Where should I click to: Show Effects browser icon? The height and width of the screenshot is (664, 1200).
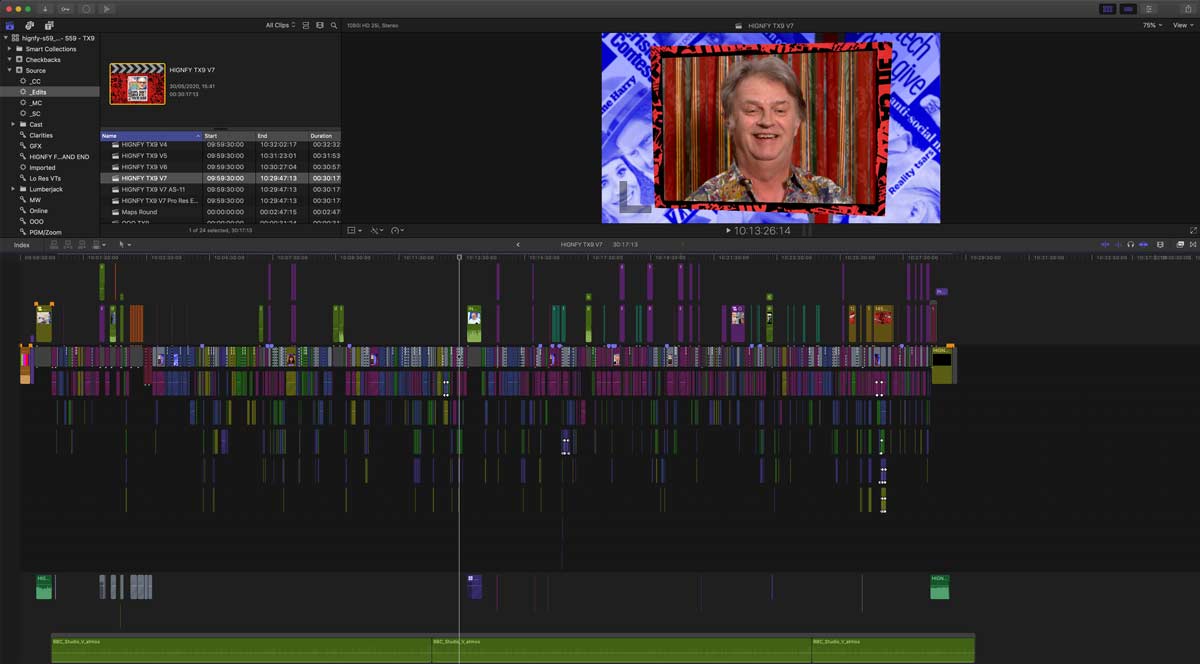click(x=1178, y=244)
